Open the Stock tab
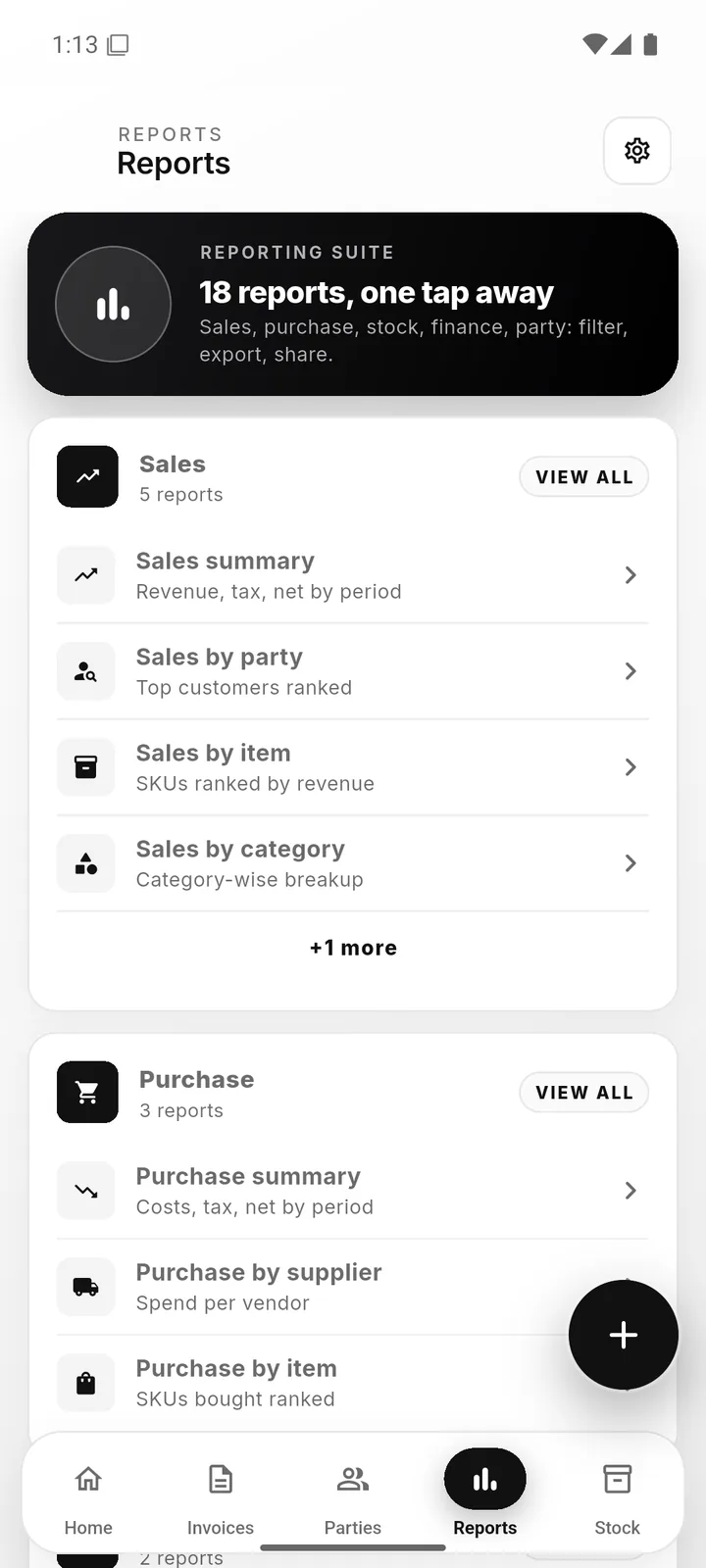The height and width of the screenshot is (1568, 706). [x=617, y=1499]
